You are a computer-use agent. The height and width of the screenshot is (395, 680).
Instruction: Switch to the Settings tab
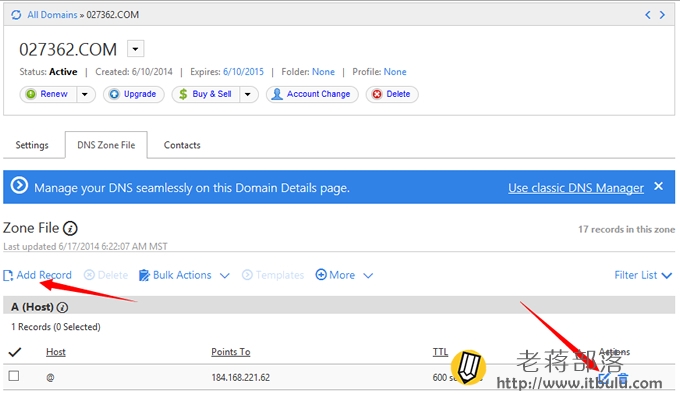(32, 145)
